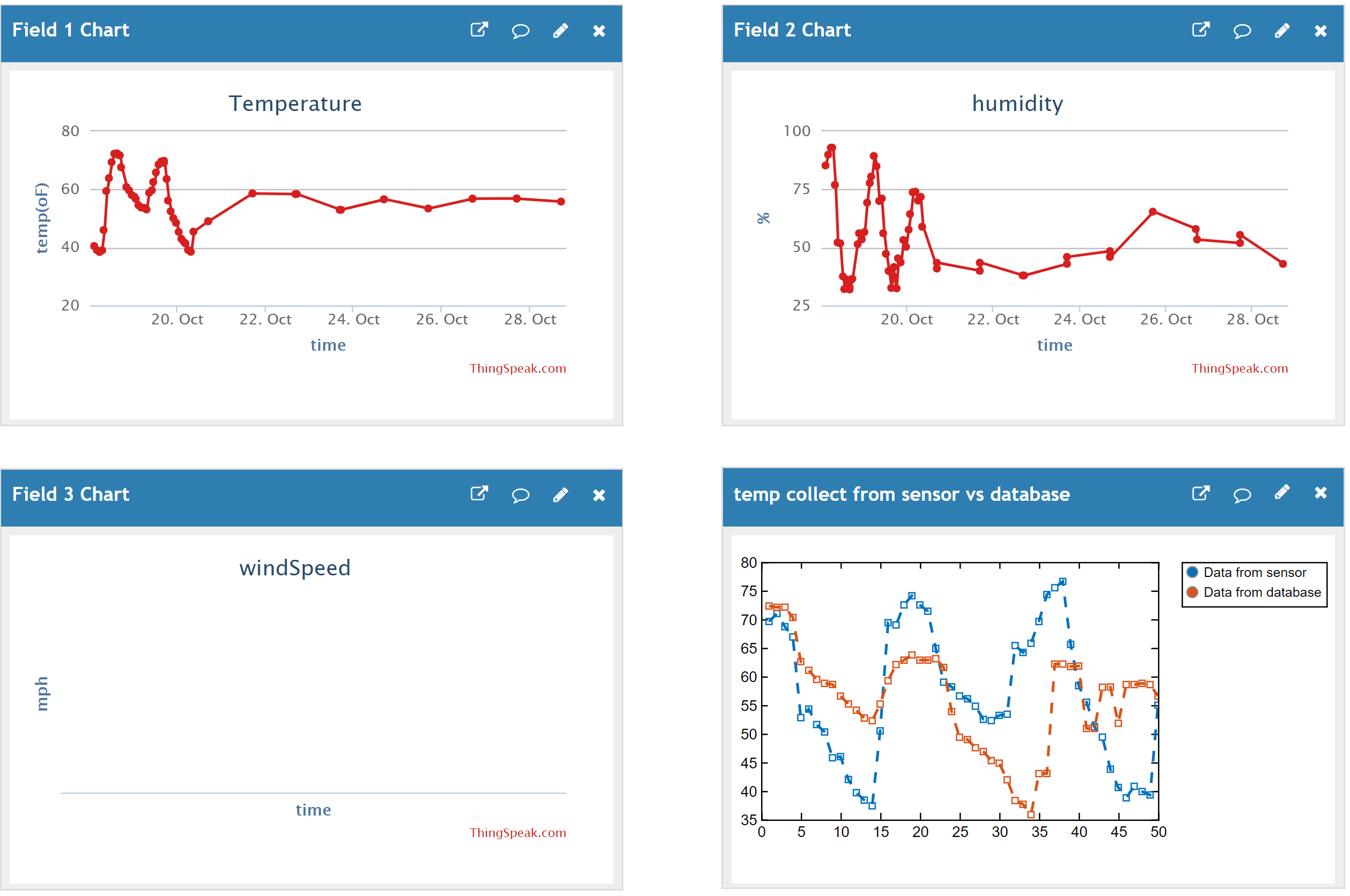This screenshot has width=1350, height=896.
Task: Click the 100 value on humidity y-axis
Action: point(798,131)
